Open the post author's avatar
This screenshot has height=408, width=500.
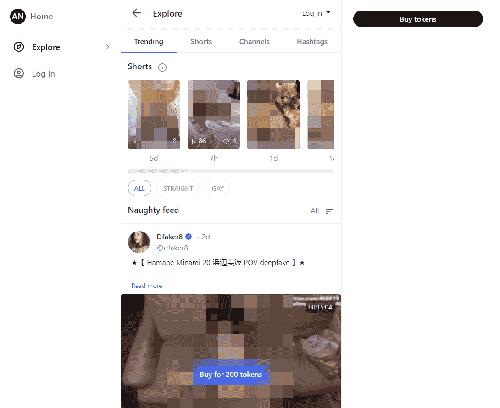click(139, 242)
